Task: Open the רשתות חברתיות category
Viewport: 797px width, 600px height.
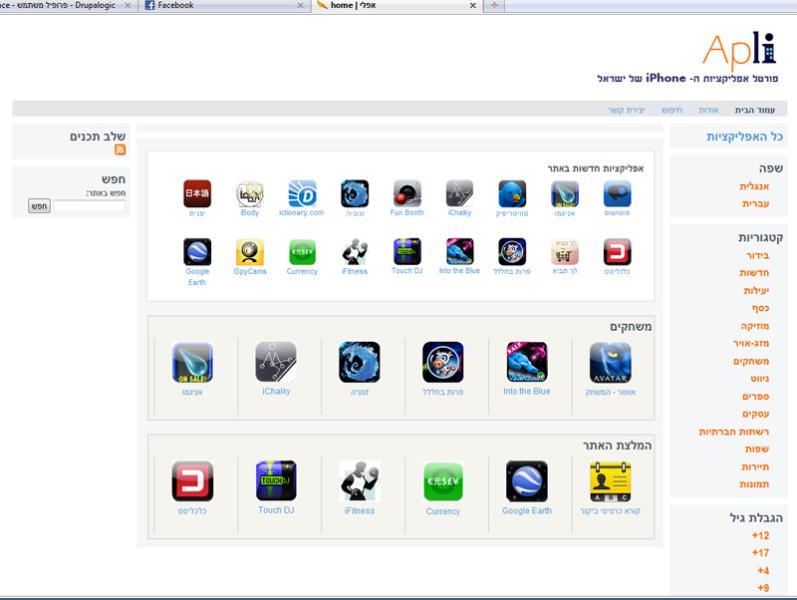Action: [x=734, y=431]
